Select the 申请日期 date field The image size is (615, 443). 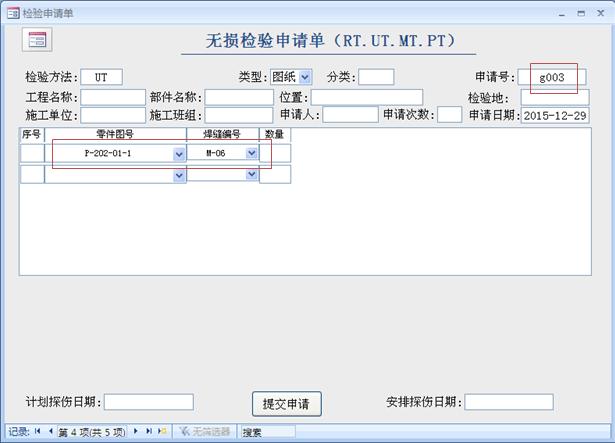point(554,115)
